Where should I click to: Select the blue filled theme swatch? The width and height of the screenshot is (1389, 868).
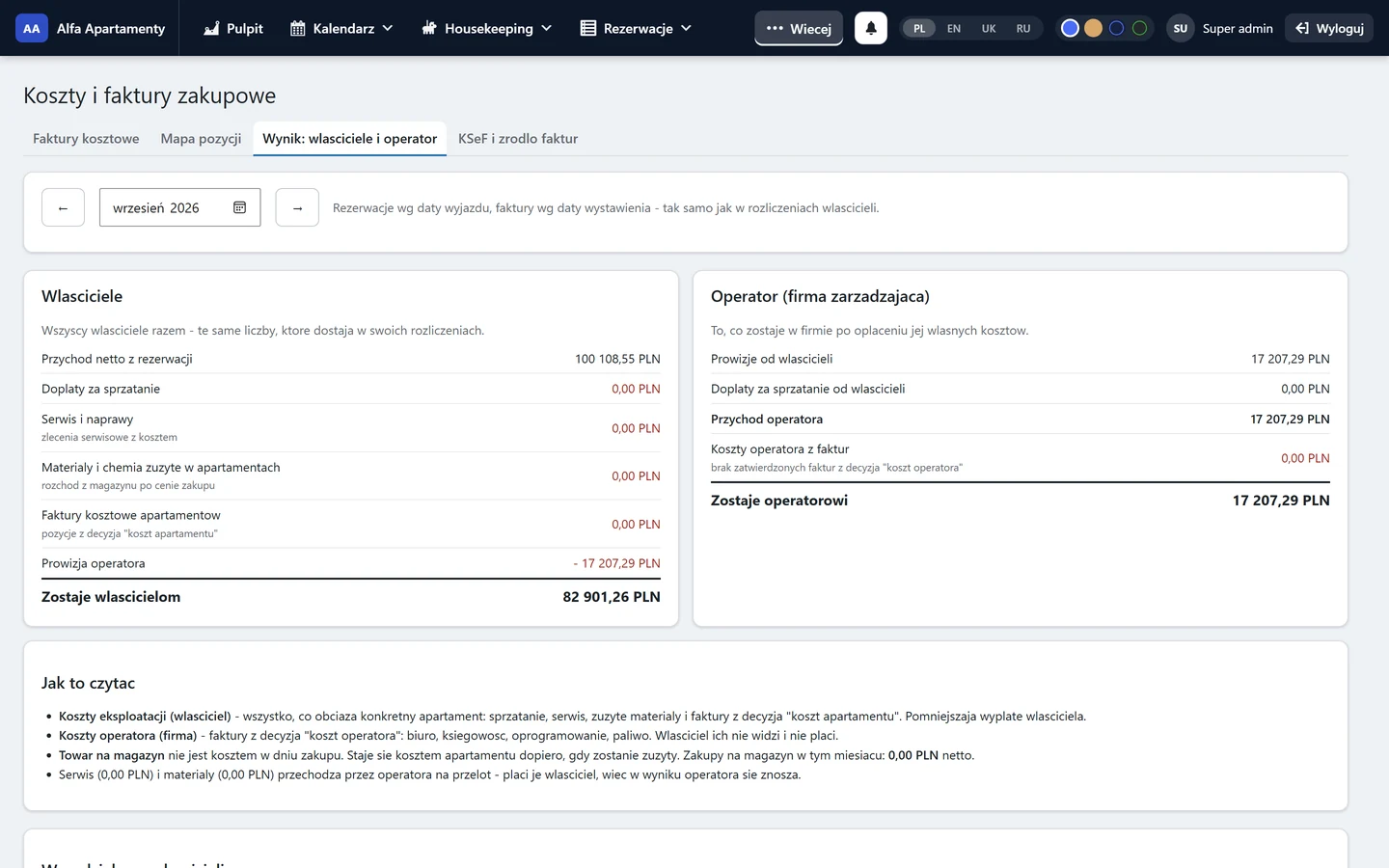(1070, 28)
